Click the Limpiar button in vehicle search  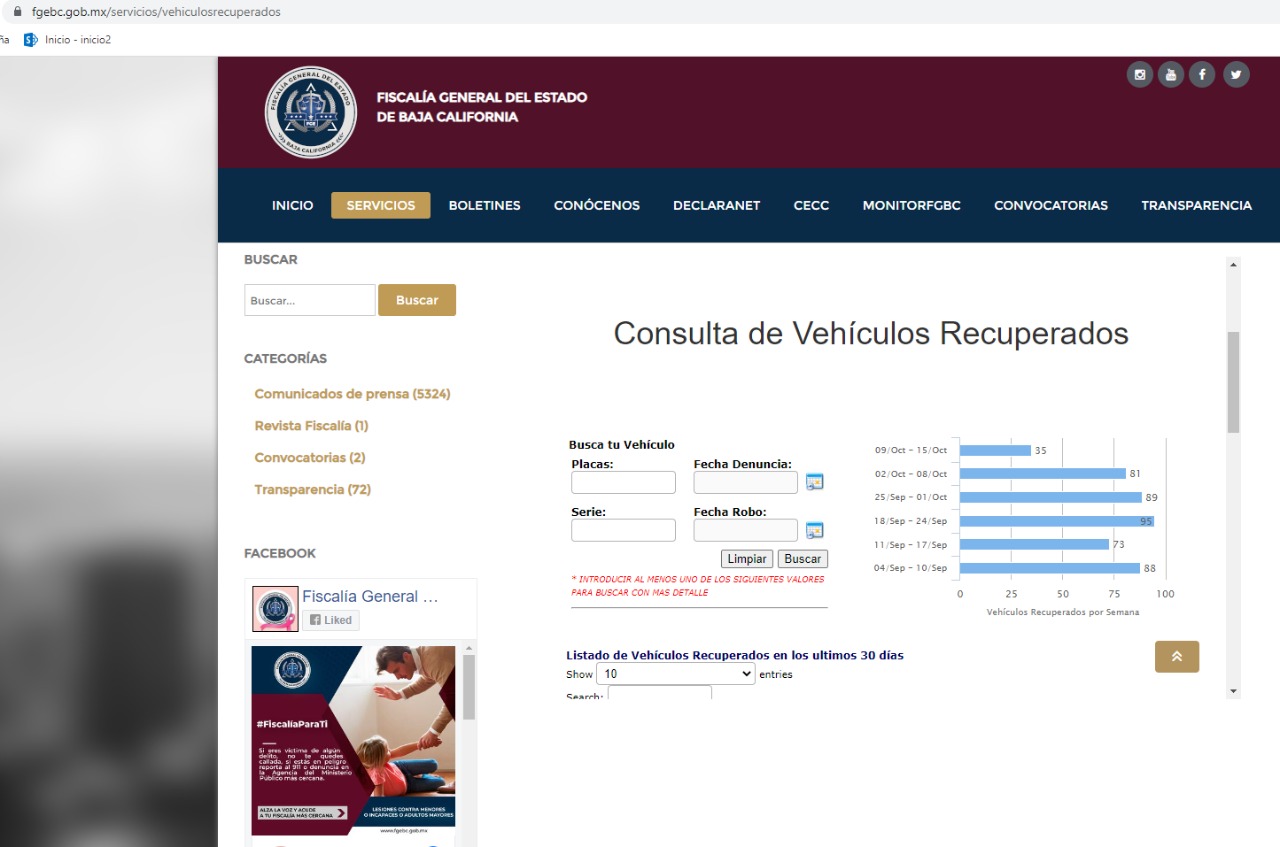pyautogui.click(x=746, y=559)
